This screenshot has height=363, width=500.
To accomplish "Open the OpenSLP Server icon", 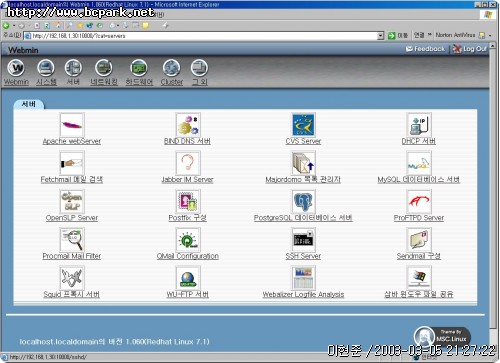I will coord(72,201).
